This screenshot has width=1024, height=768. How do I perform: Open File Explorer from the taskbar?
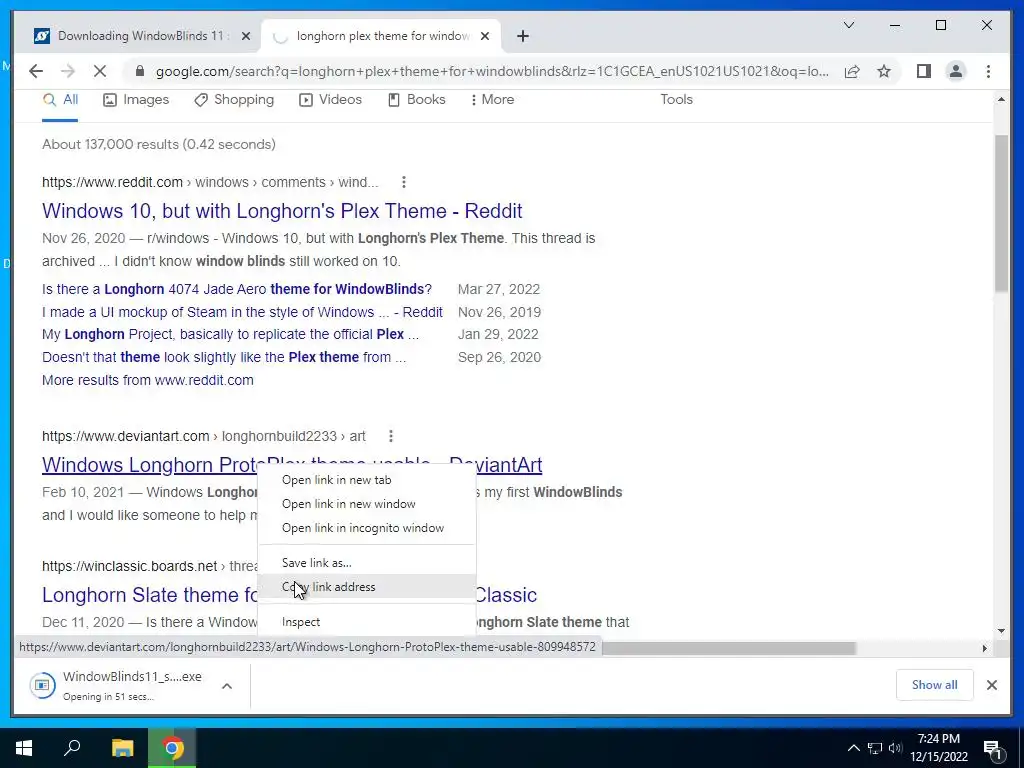pos(122,748)
